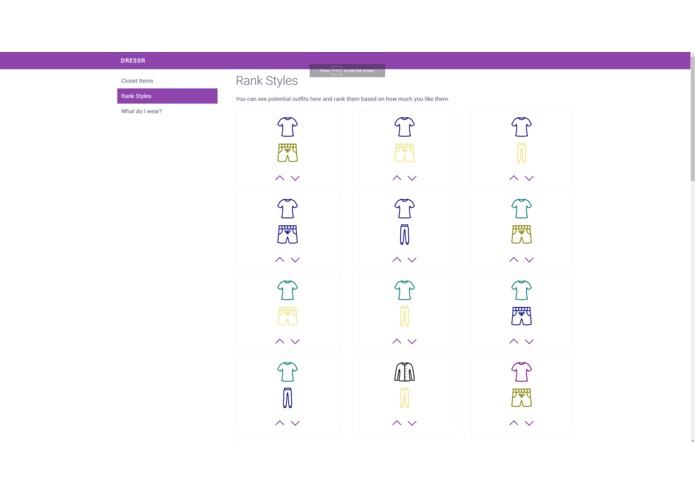Downvote purple tee with pale yellow shorts
The width and height of the screenshot is (695, 494).
click(x=412, y=178)
